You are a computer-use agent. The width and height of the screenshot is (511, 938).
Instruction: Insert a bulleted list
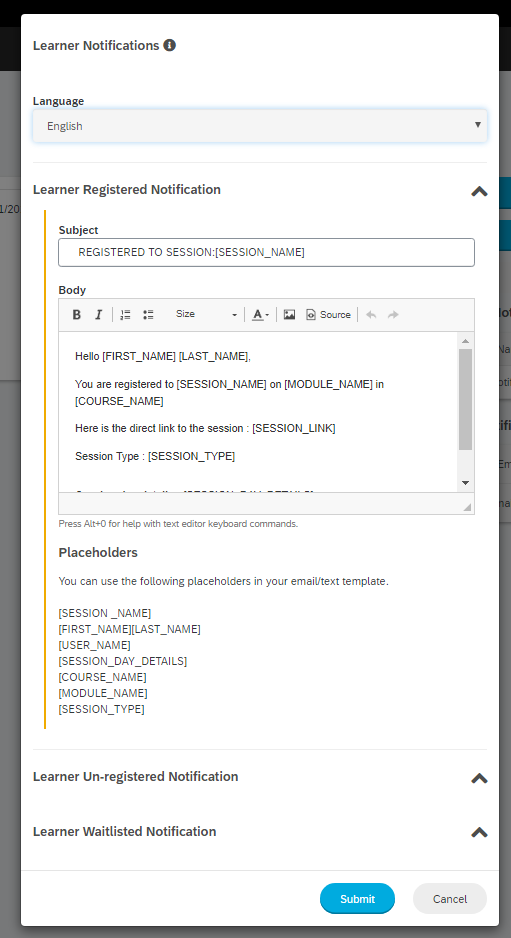pyautogui.click(x=148, y=315)
